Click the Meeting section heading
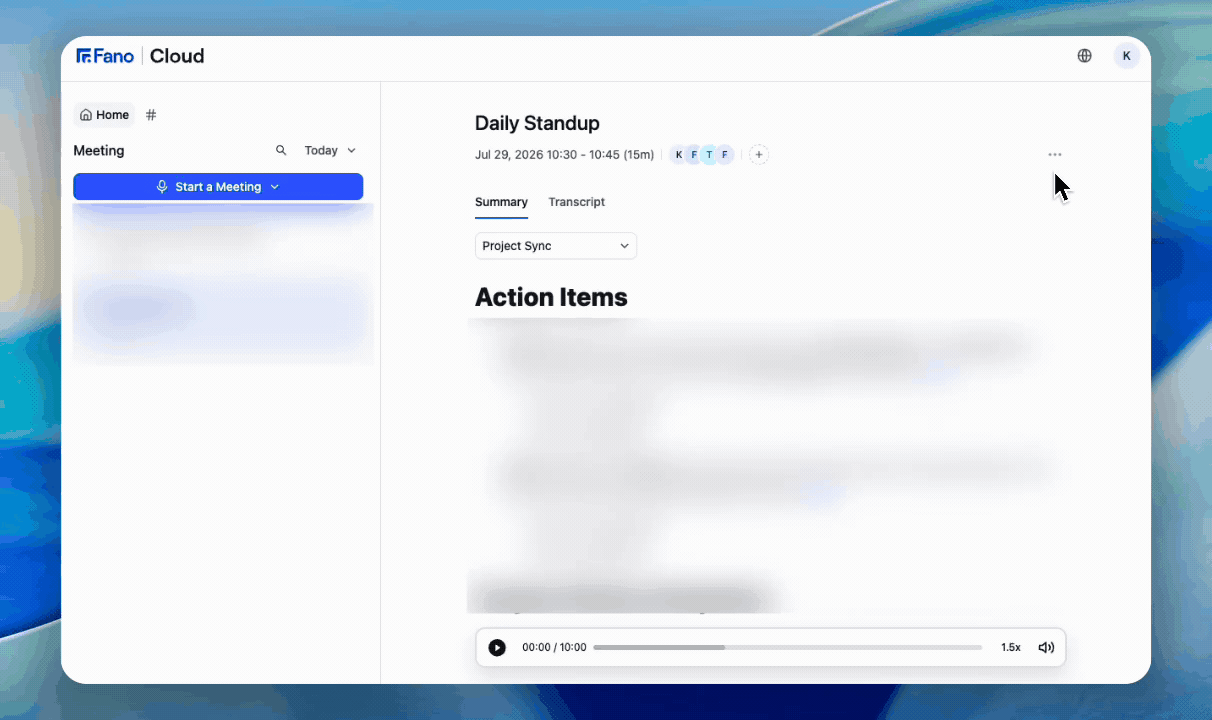 [x=99, y=151]
